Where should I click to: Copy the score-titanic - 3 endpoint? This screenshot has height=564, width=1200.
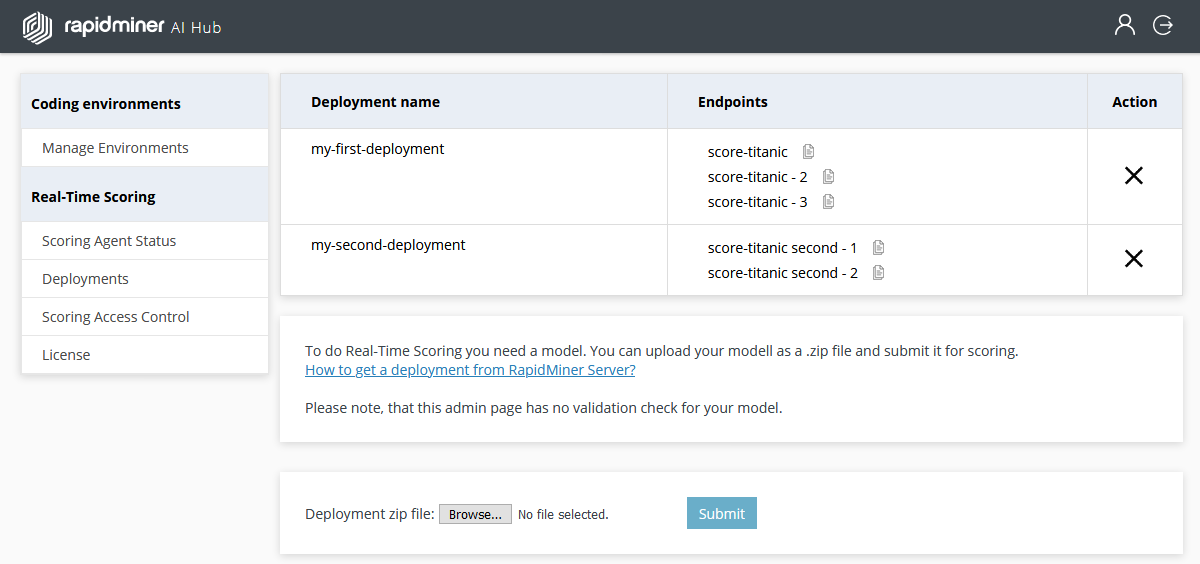828,202
